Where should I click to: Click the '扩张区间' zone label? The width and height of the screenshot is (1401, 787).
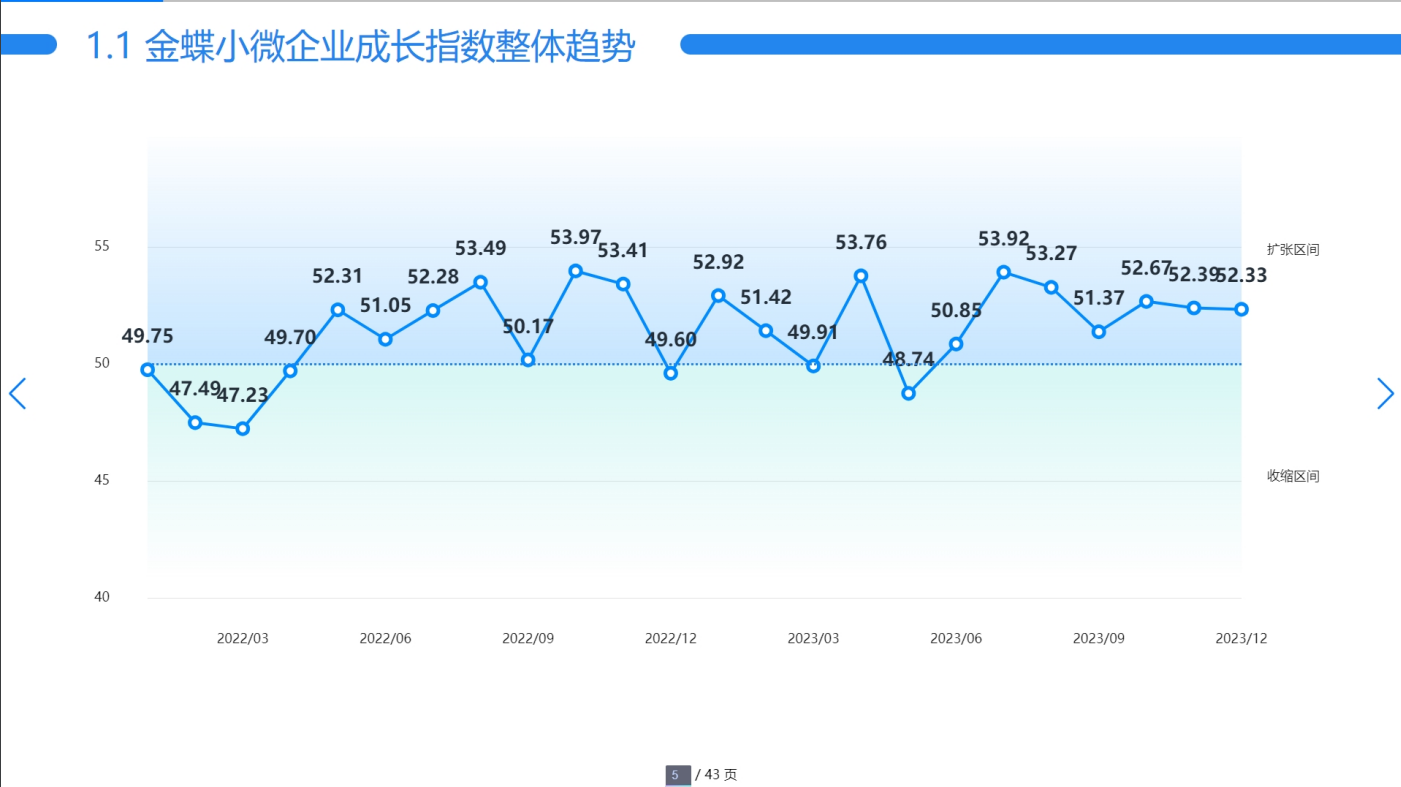click(x=1293, y=250)
